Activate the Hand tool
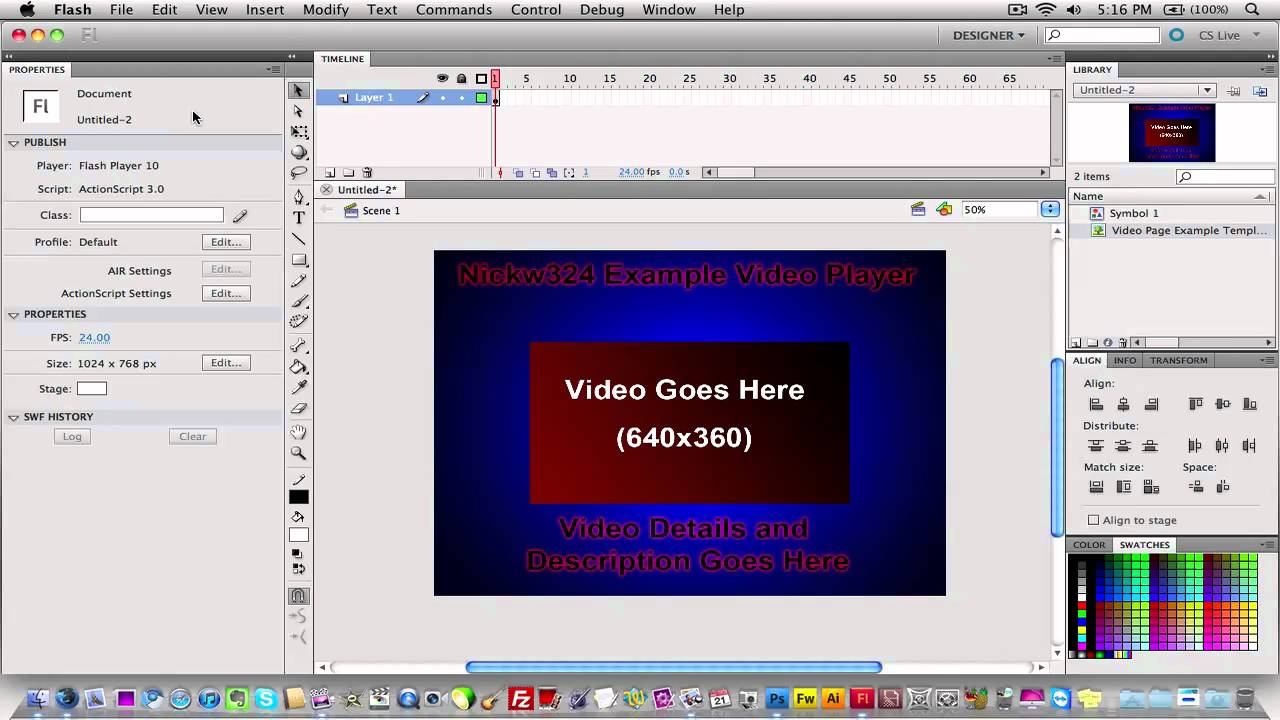The image size is (1280, 720). point(298,432)
